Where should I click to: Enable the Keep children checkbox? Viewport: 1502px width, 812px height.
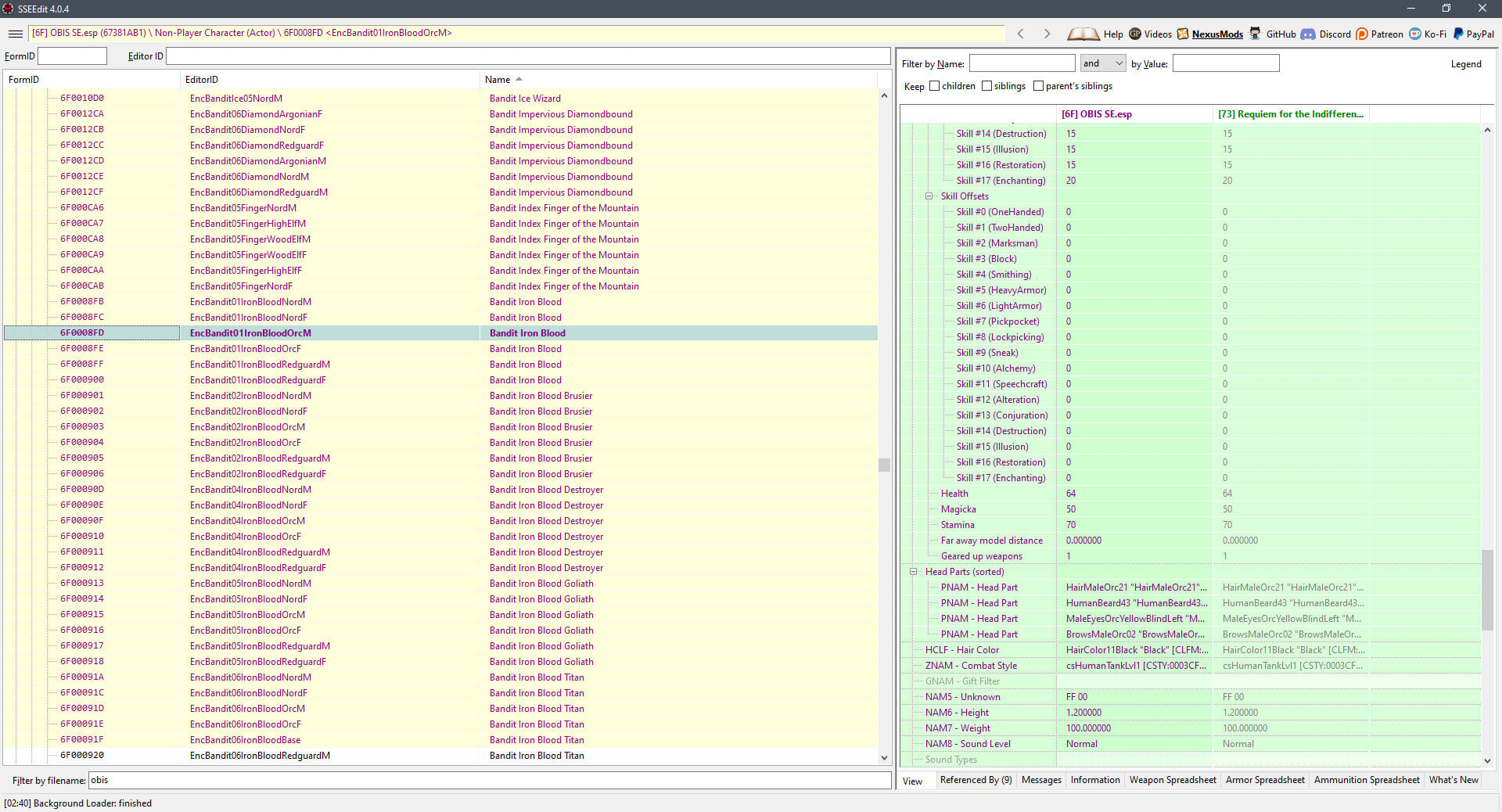coord(934,86)
